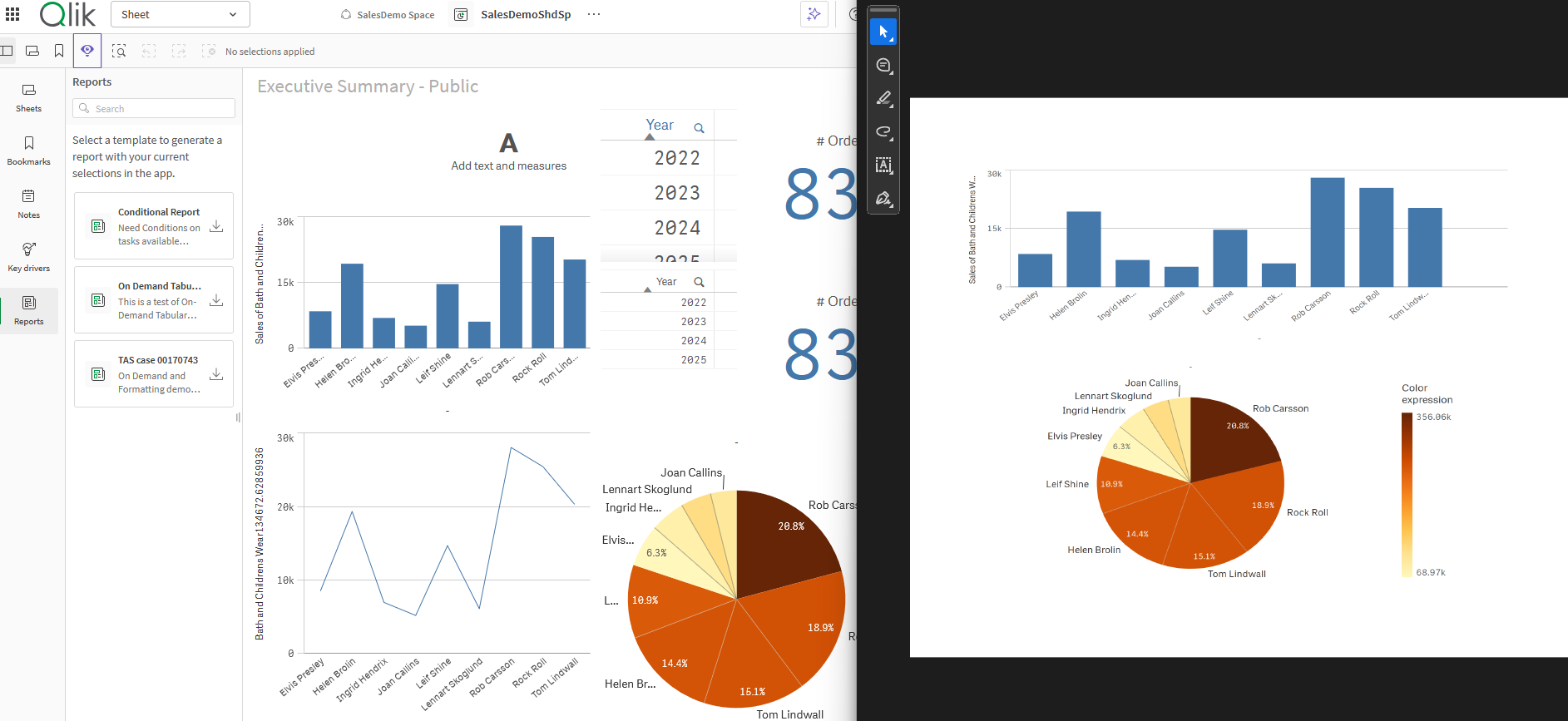Toggle the assets side panel
The image size is (1568, 721).
tap(7, 51)
